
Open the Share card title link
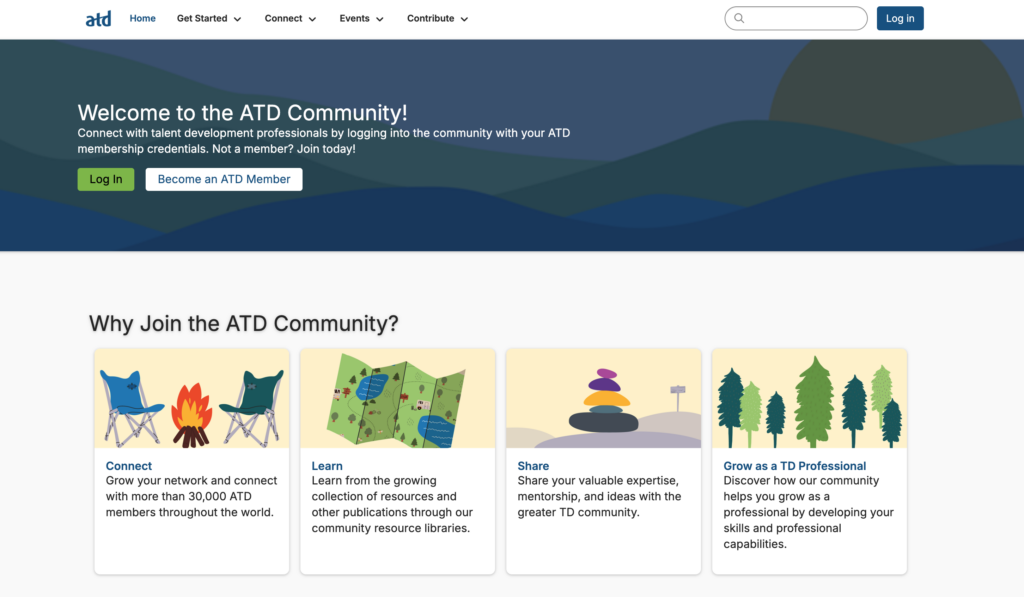(533, 466)
